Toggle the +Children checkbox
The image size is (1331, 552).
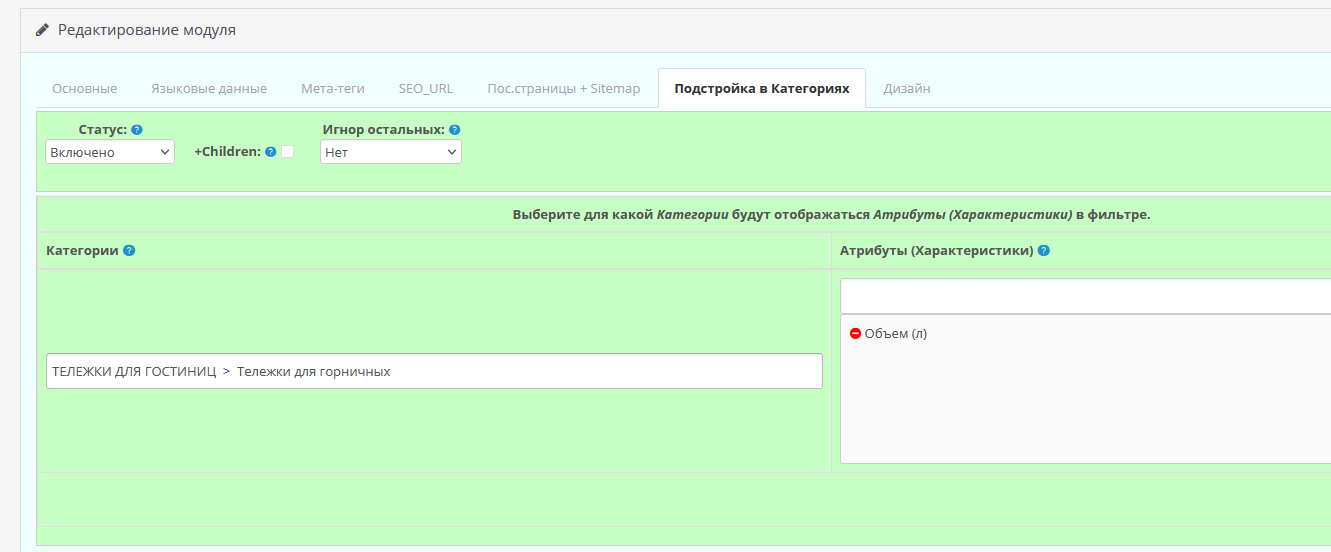tap(287, 151)
